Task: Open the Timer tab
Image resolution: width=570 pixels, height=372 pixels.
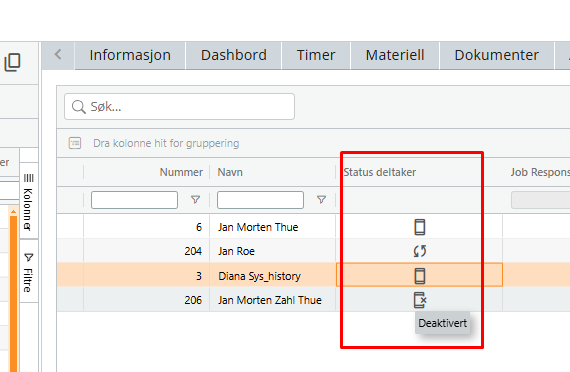Action: (316, 55)
